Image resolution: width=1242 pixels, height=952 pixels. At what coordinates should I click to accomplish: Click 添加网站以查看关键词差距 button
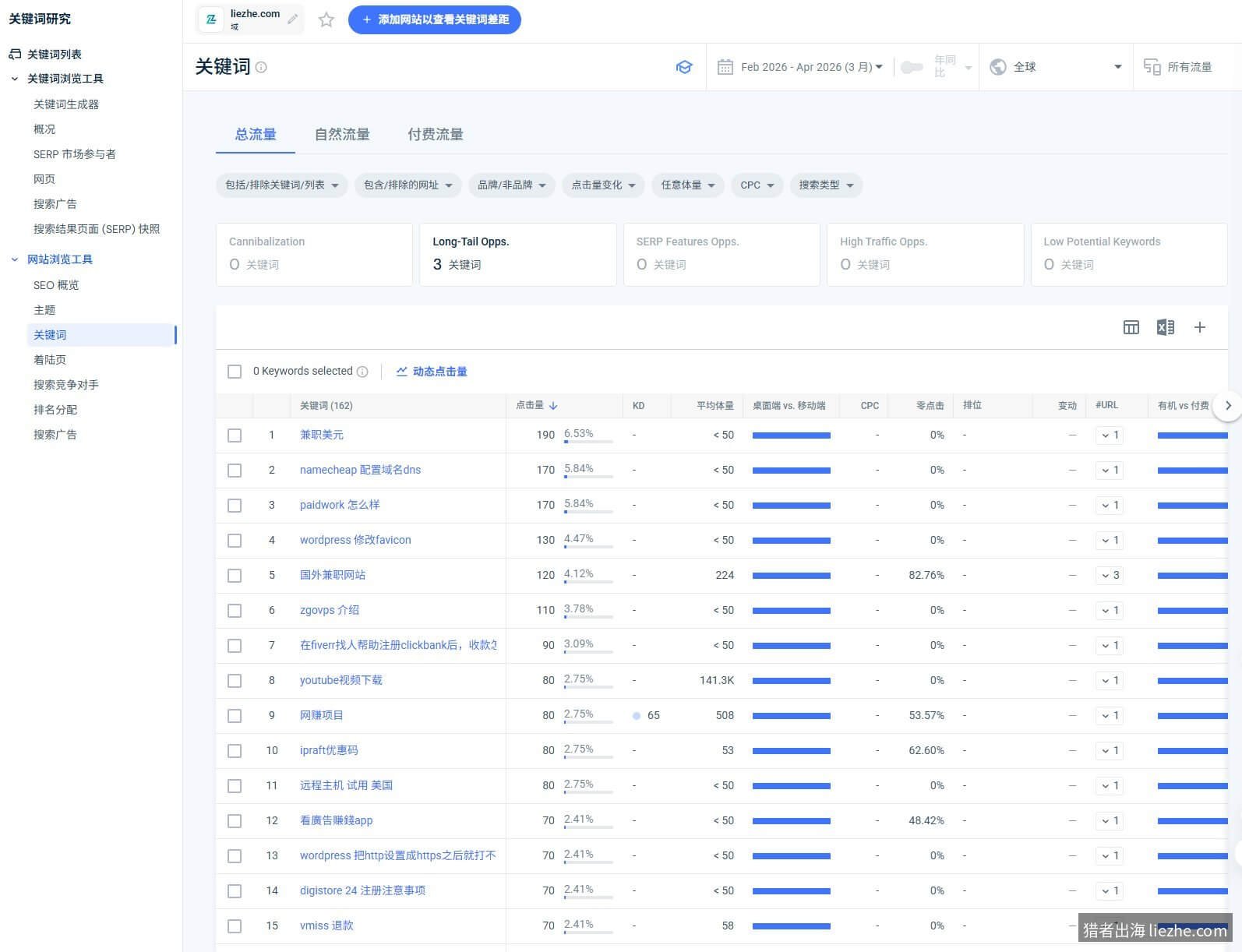[435, 19]
